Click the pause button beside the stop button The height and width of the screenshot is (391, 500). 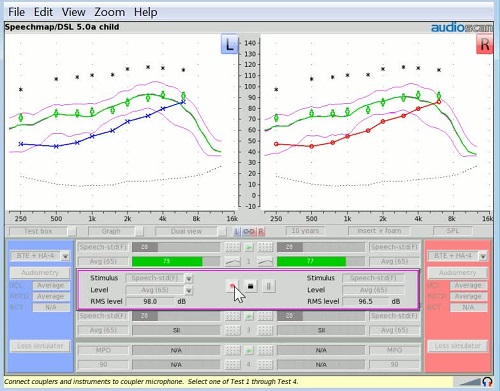pyautogui.click(x=269, y=286)
